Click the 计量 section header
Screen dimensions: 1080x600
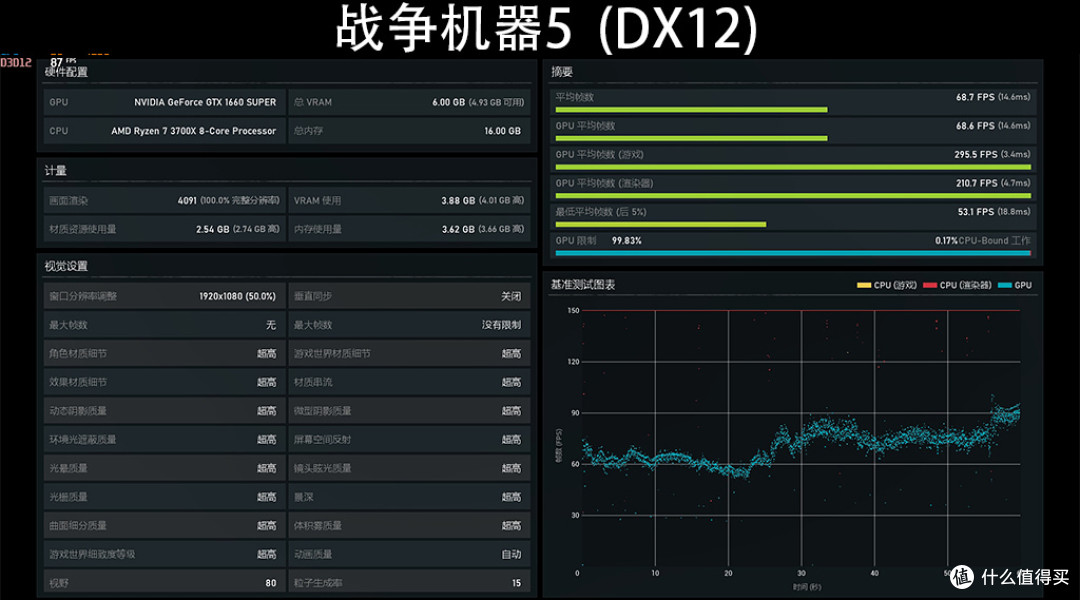pos(56,170)
